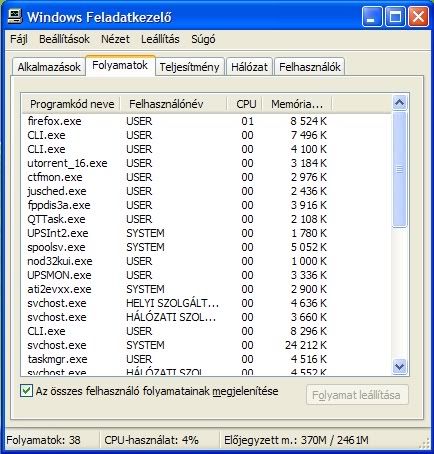The width and height of the screenshot is (434, 454).
Task: Select the ati2evxx.exe process
Action: point(207,289)
